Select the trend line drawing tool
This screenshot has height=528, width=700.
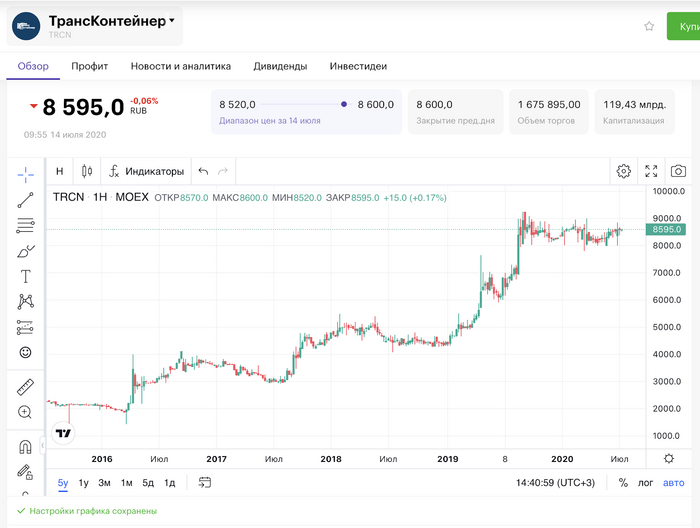[25, 200]
